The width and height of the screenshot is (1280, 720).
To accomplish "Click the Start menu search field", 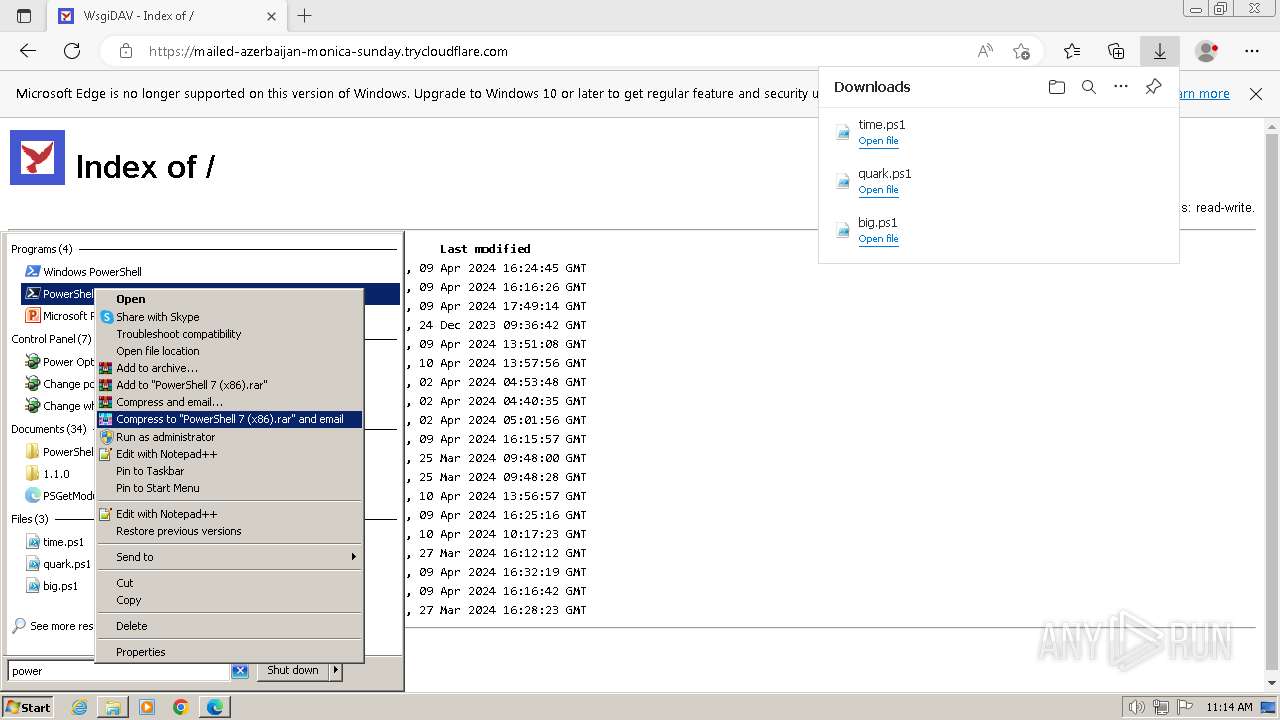I will (120, 671).
